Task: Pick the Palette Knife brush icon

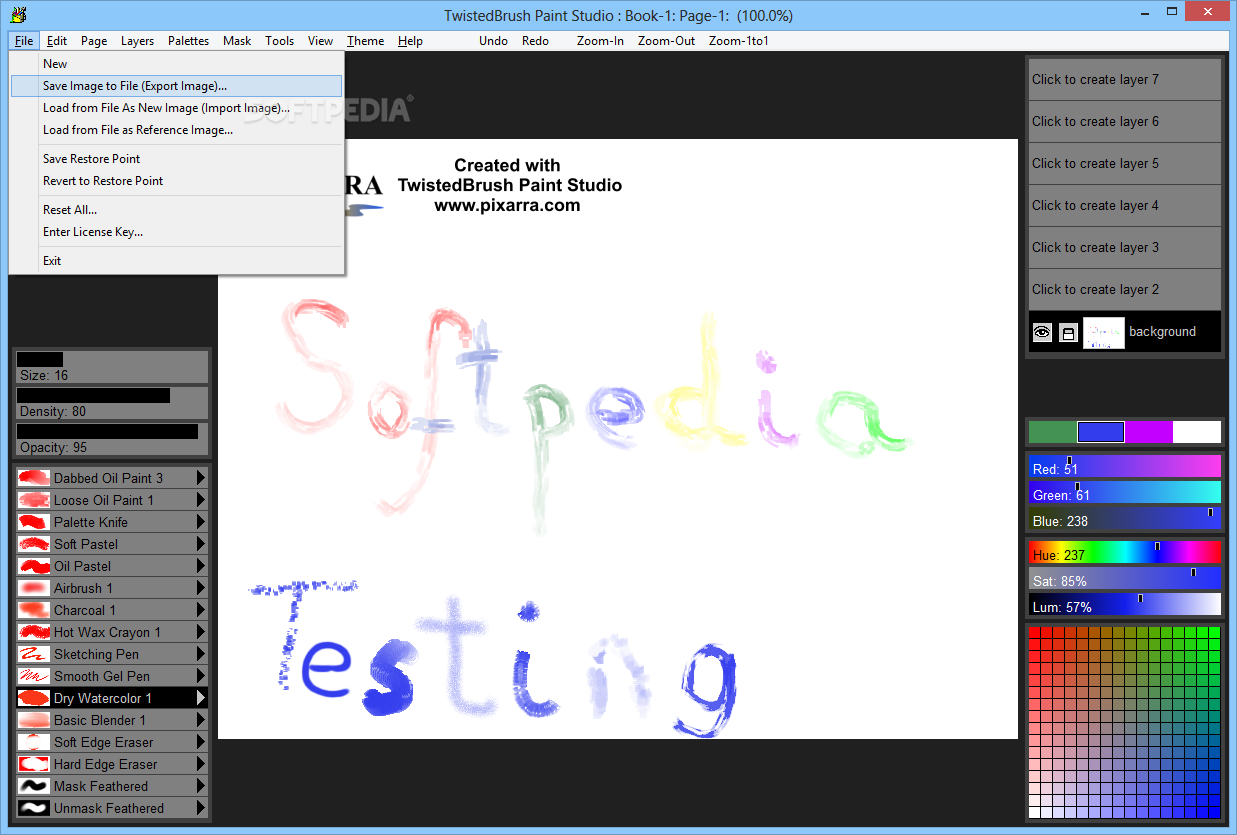Action: point(34,522)
